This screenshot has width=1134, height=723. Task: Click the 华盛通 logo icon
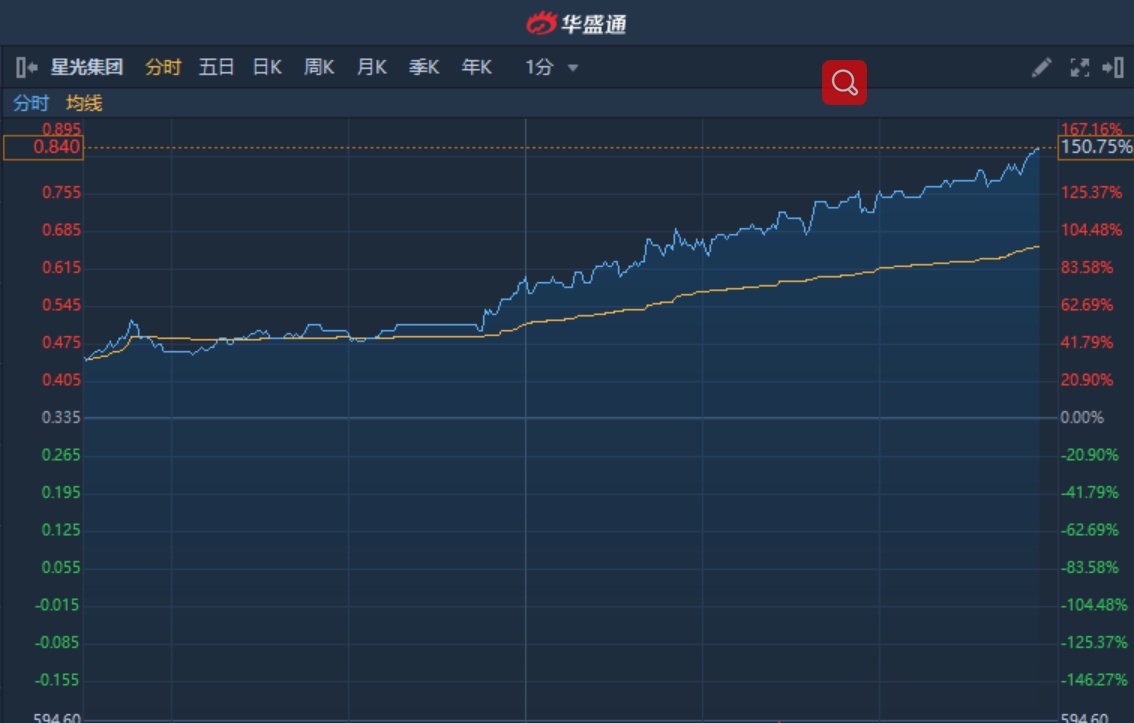[x=541, y=24]
